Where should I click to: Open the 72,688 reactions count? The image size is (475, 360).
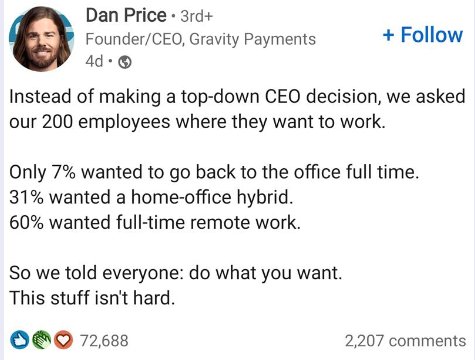click(x=104, y=341)
